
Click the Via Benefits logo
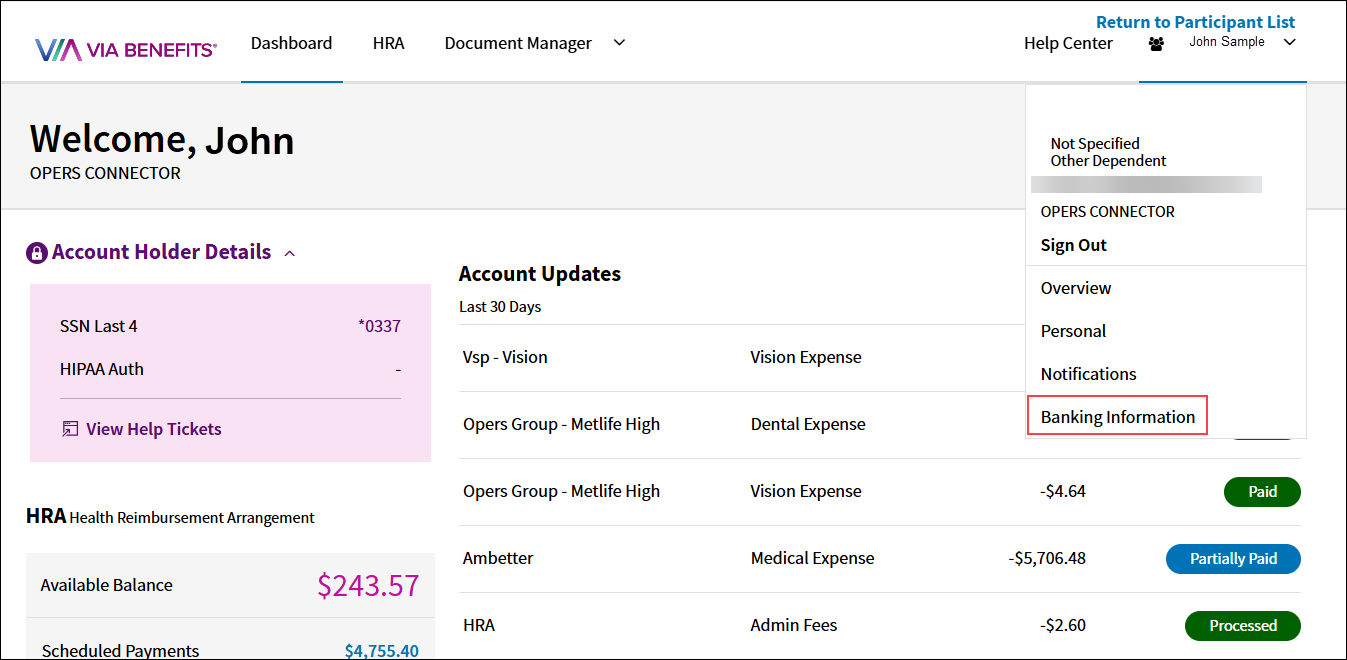[x=125, y=49]
